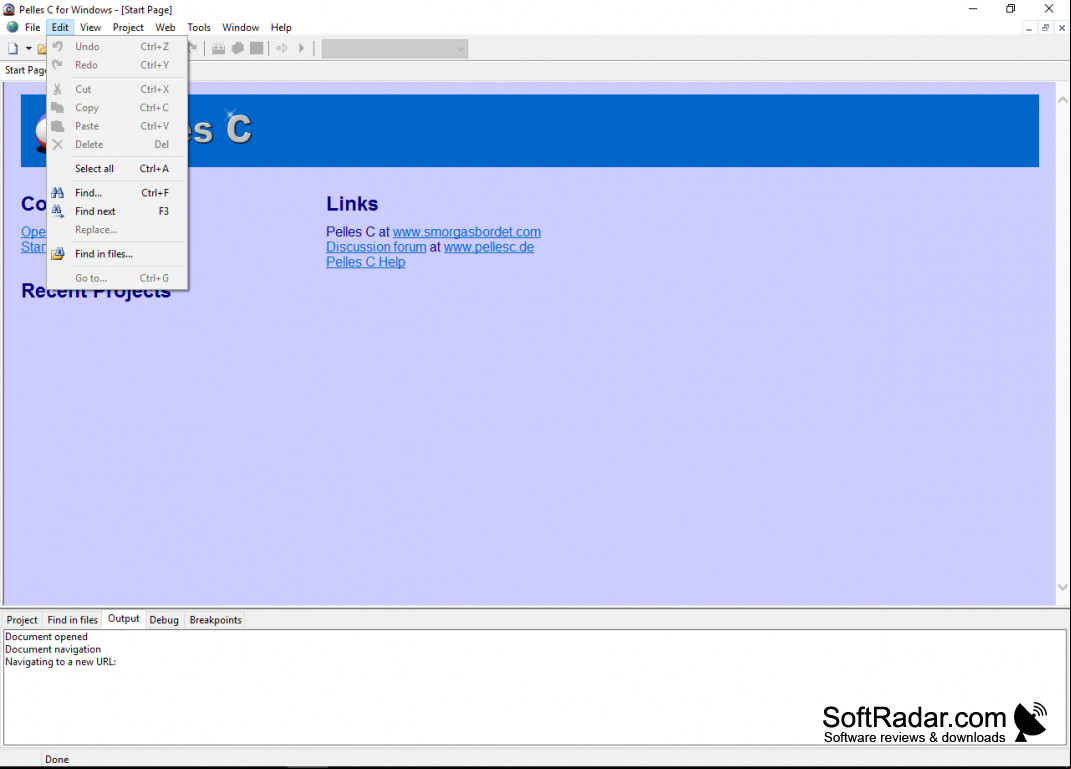The height and width of the screenshot is (769, 1071).
Task: Open the Help menu
Action: (x=281, y=27)
